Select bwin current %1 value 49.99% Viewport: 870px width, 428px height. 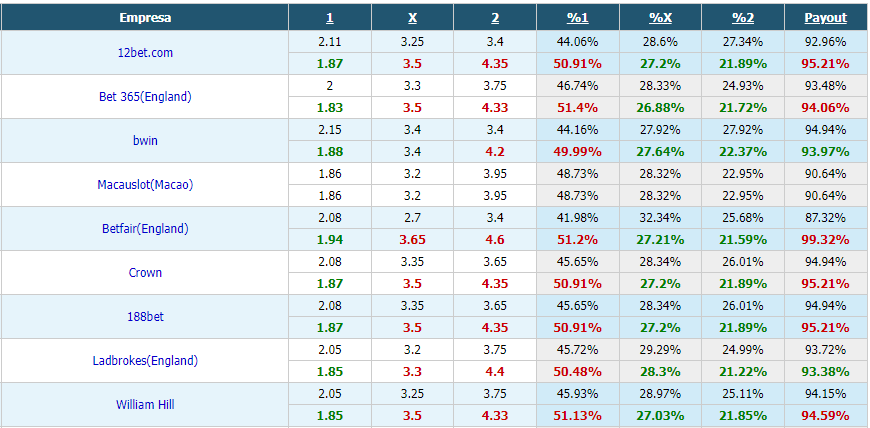tap(578, 152)
